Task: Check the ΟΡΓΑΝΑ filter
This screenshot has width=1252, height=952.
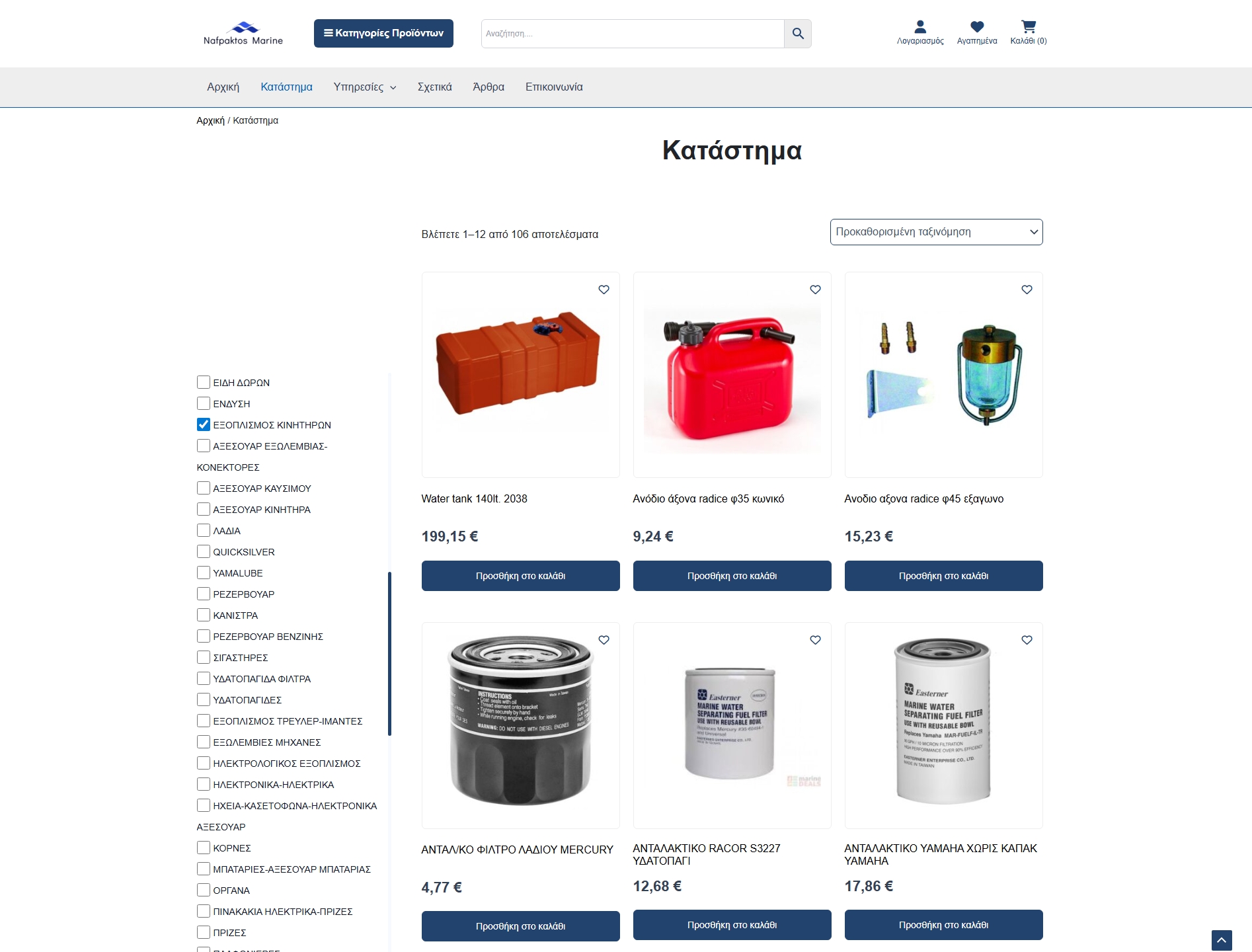Action: pos(204,890)
